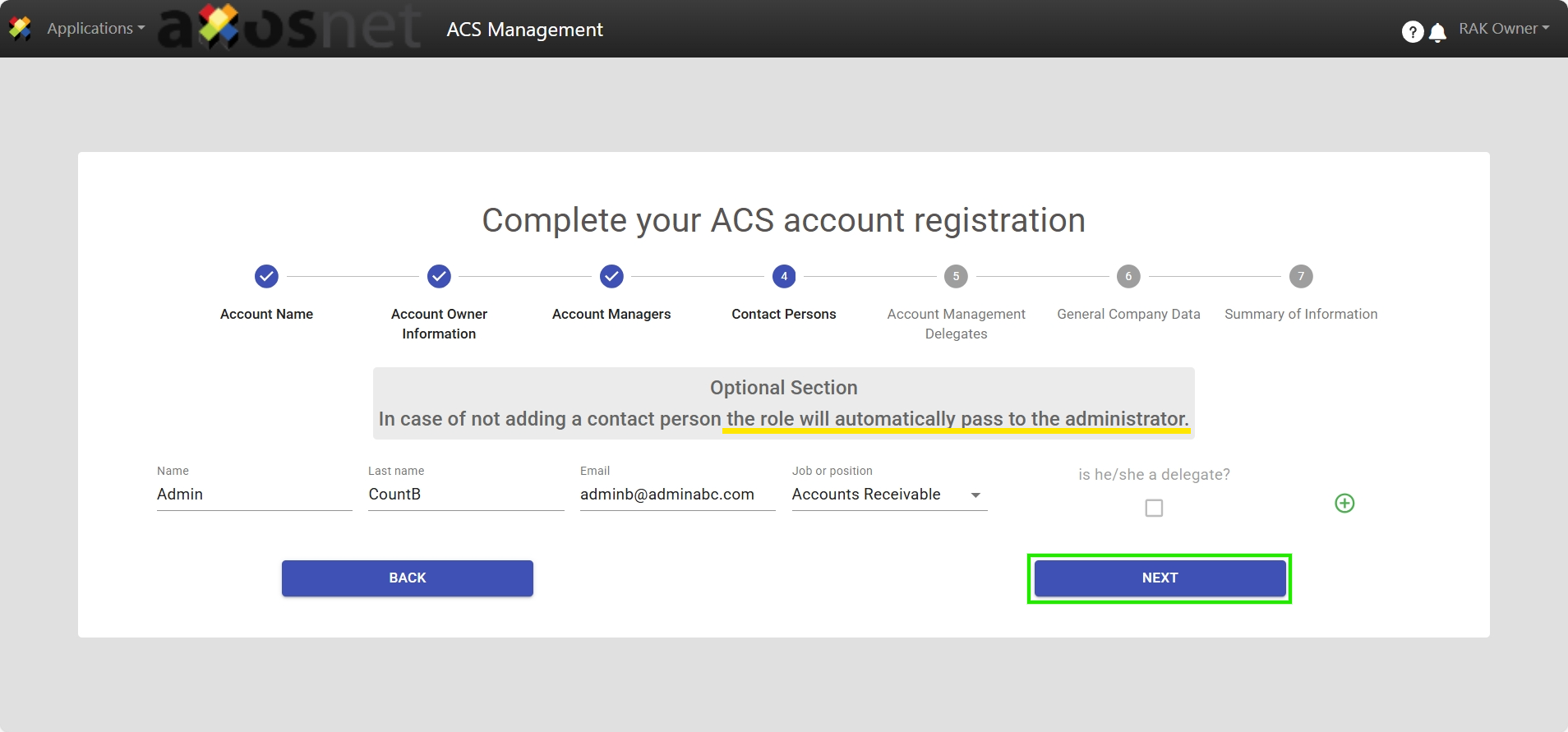Click the Account Name step checkmark
1568x732 pixels.
[x=266, y=277]
